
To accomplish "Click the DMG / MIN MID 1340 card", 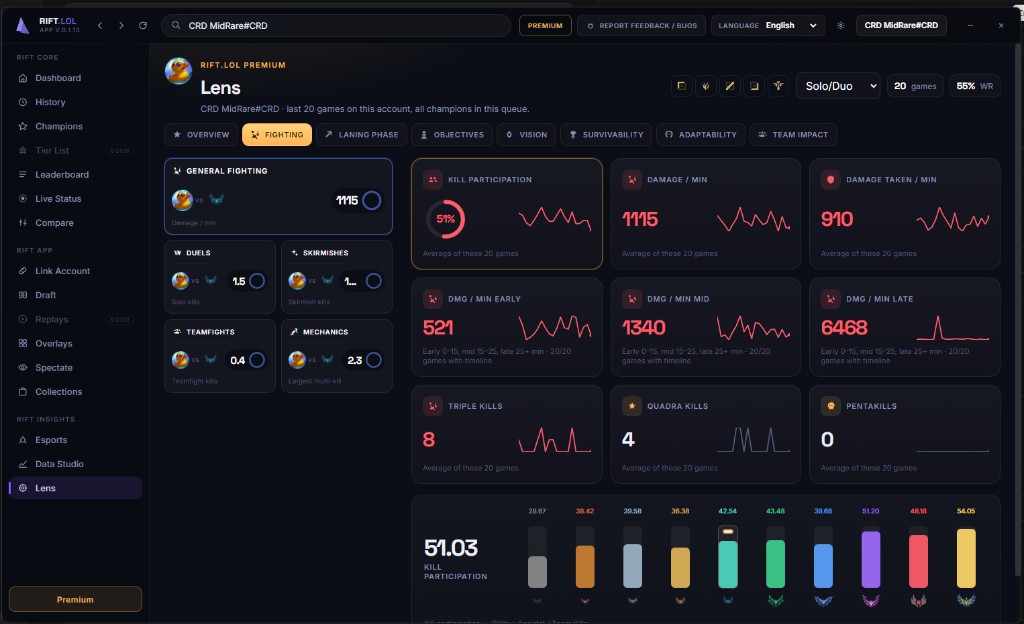I will 705,327.
